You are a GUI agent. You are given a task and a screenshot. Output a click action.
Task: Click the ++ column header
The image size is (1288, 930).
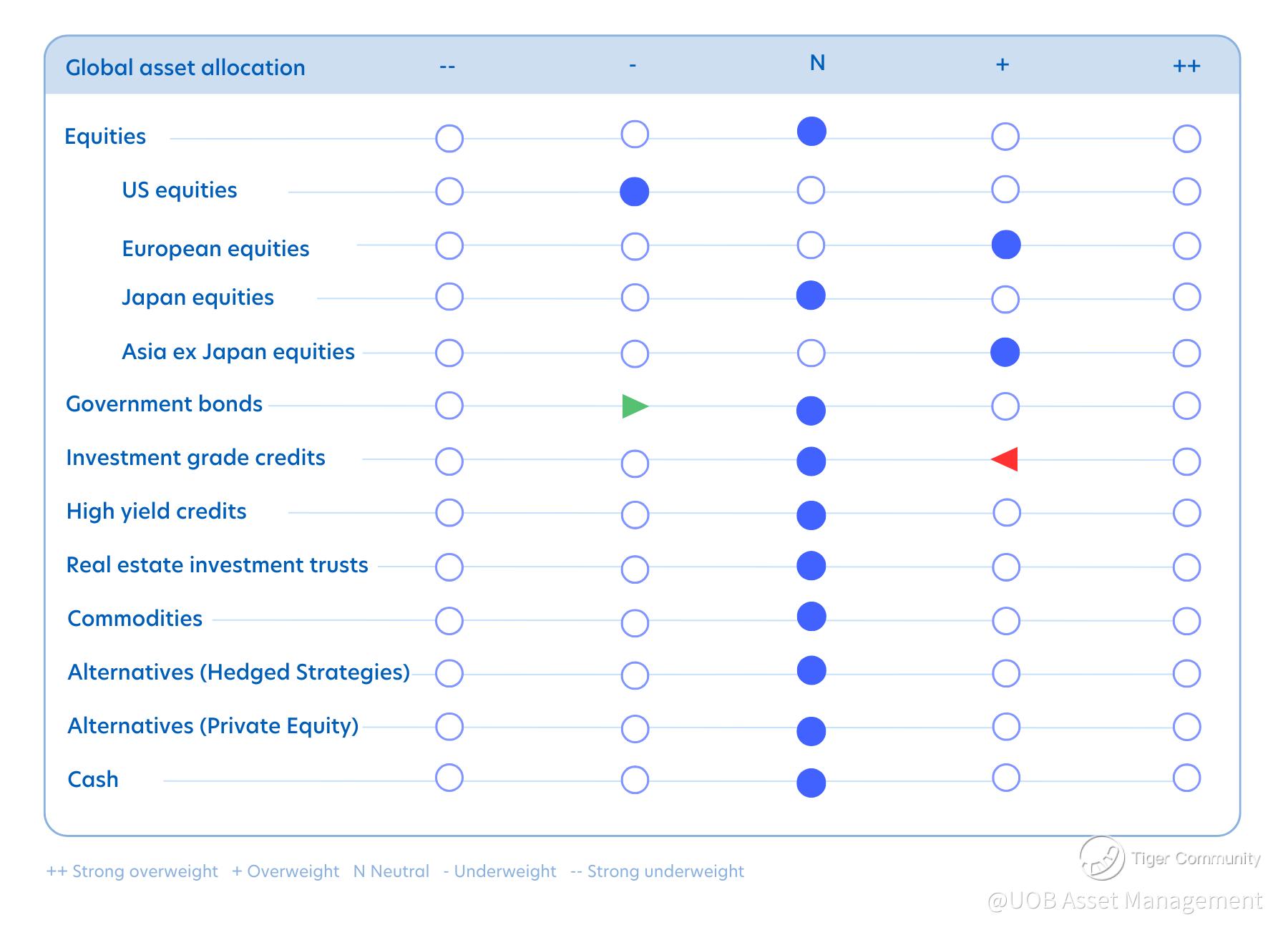1186,66
